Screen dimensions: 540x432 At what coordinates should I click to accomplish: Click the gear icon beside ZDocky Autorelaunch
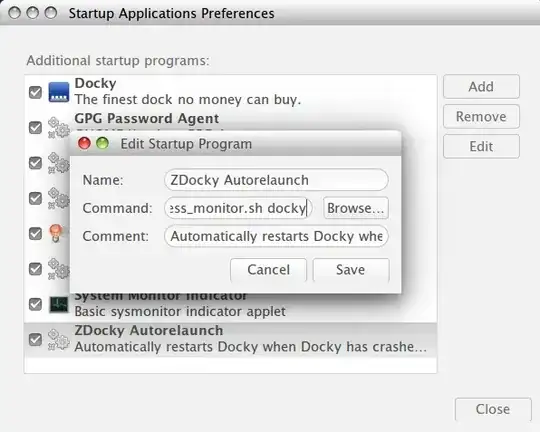tap(59, 339)
